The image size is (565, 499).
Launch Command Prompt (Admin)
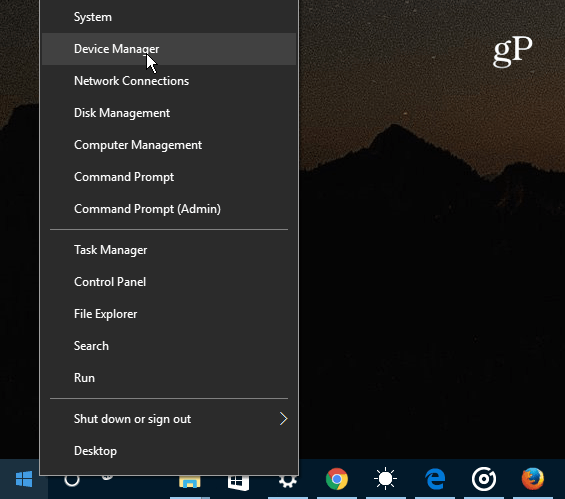pos(169,209)
